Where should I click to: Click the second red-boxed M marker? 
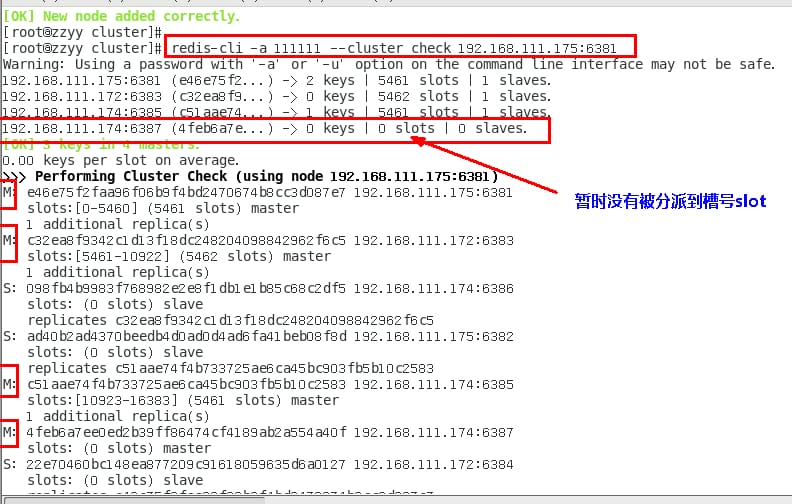click(9, 241)
